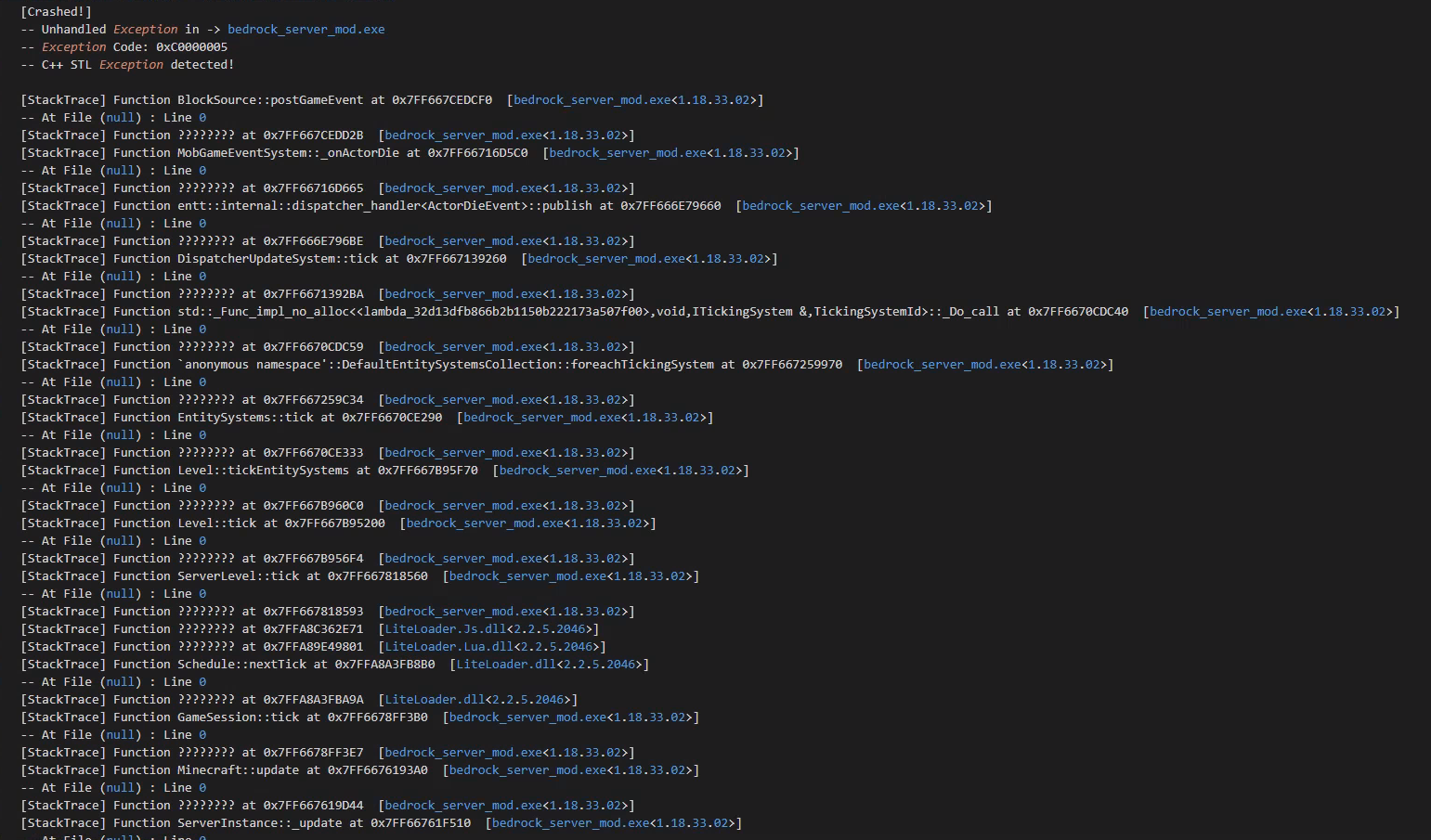Select function name Level::tickEntitySystems
This screenshot has width=1431, height=840.
[x=263, y=471]
